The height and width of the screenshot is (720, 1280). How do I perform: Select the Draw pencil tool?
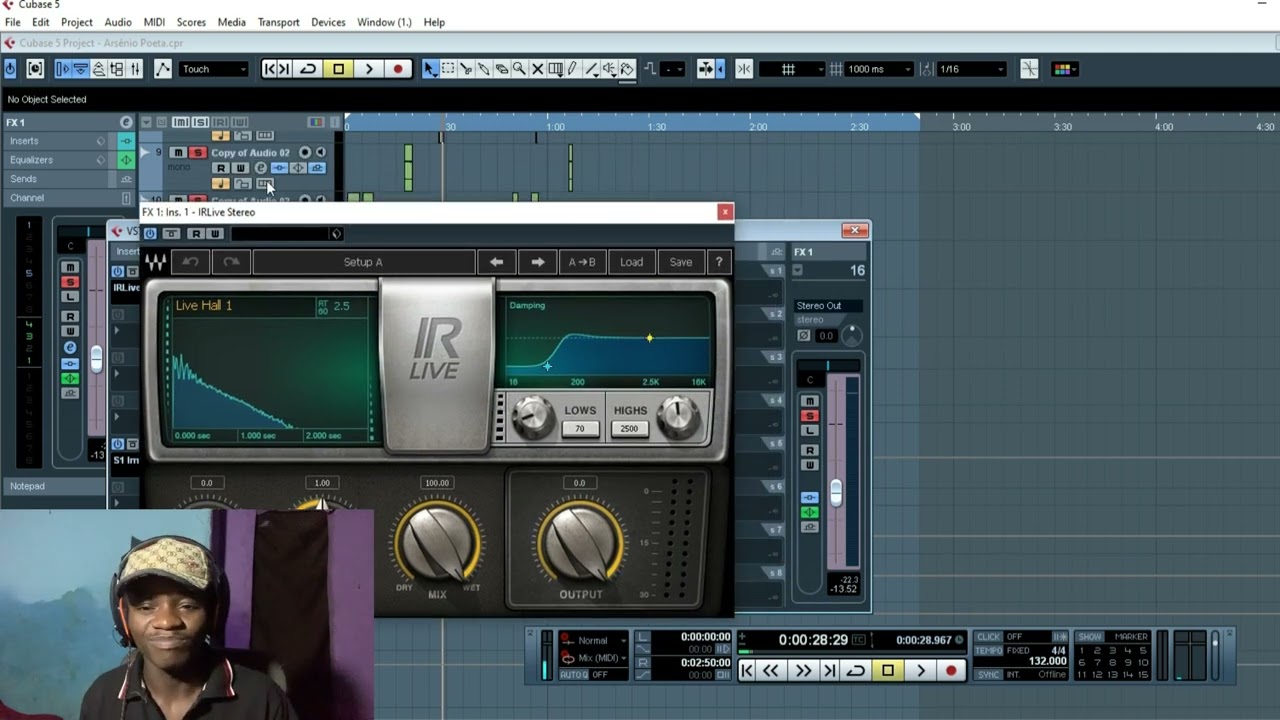pos(573,69)
